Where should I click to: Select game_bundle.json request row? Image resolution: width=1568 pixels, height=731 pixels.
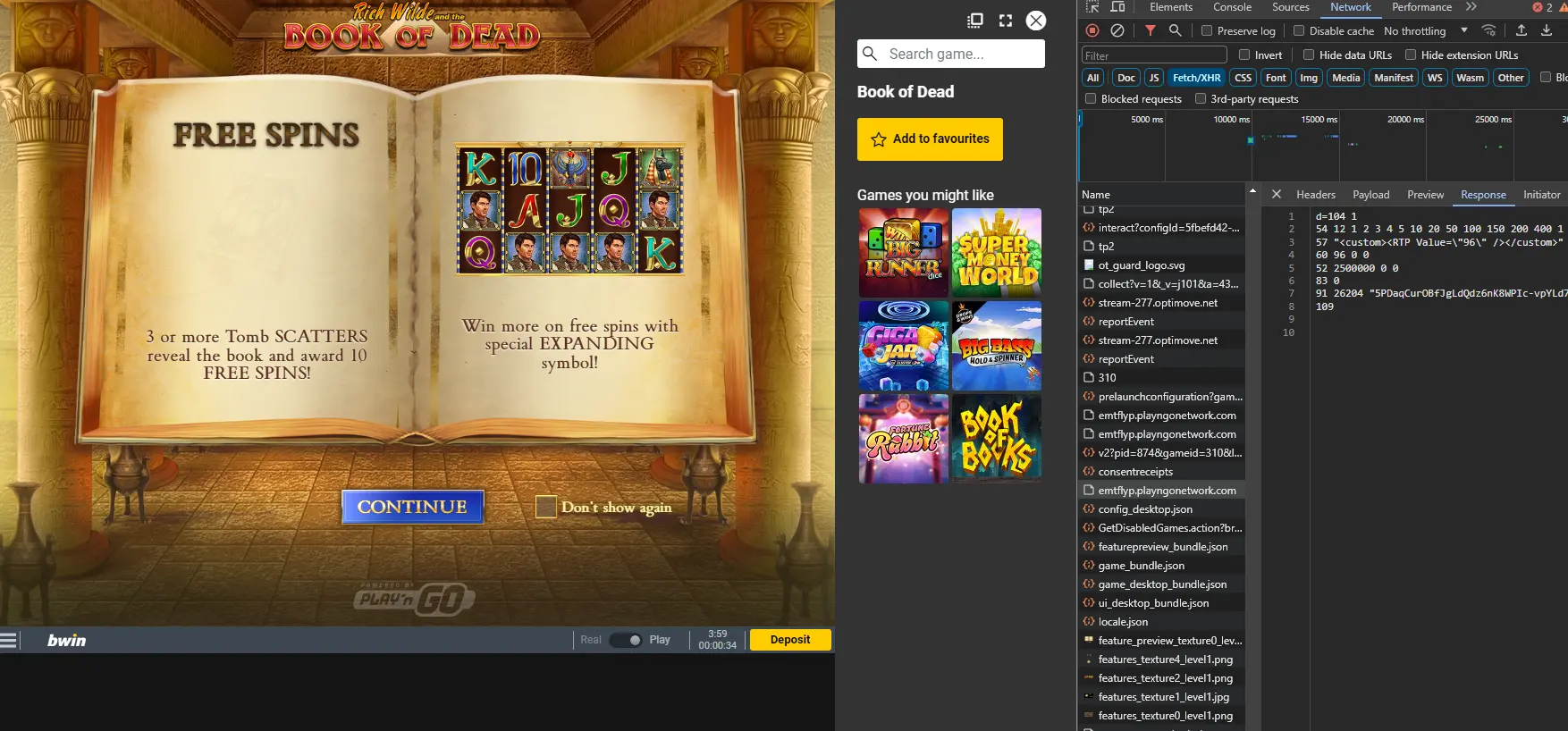[x=1161, y=565]
